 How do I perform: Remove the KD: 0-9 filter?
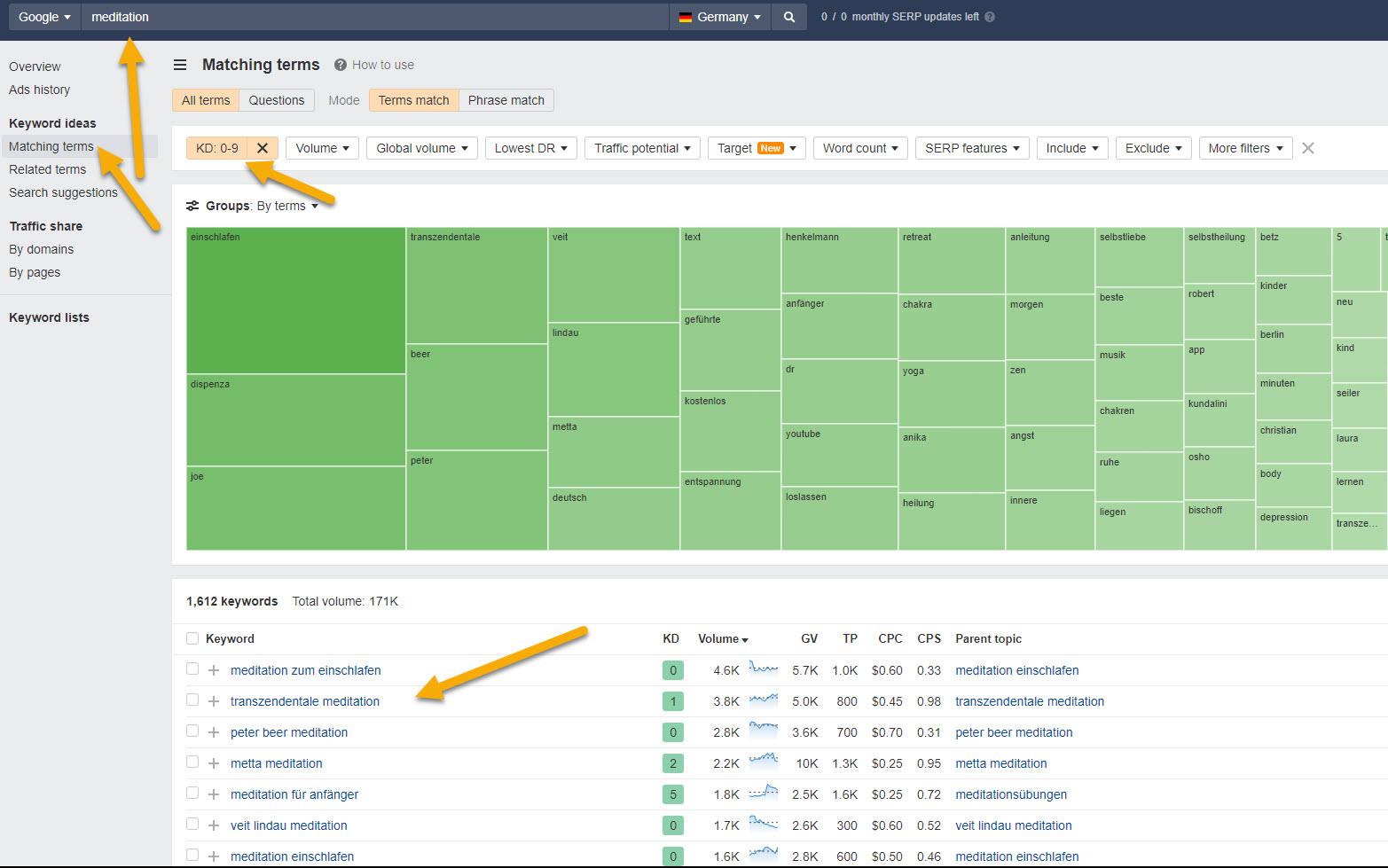pyautogui.click(x=263, y=148)
